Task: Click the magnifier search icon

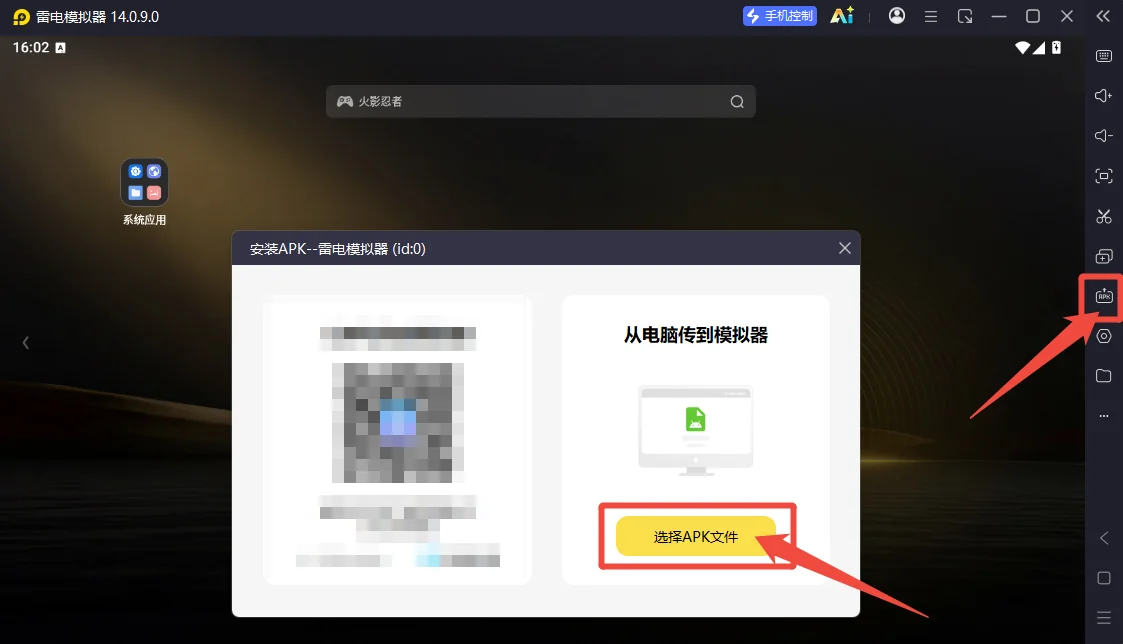Action: coord(737,102)
